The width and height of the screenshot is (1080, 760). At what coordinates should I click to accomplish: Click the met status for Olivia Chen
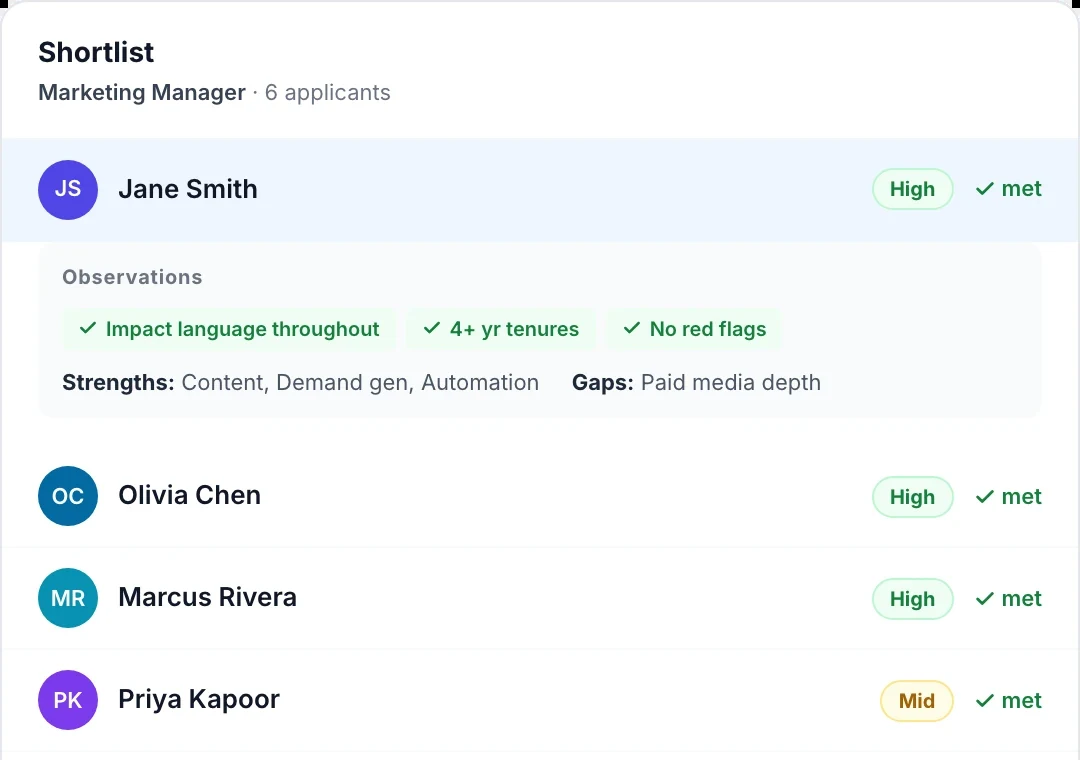pos(1008,497)
